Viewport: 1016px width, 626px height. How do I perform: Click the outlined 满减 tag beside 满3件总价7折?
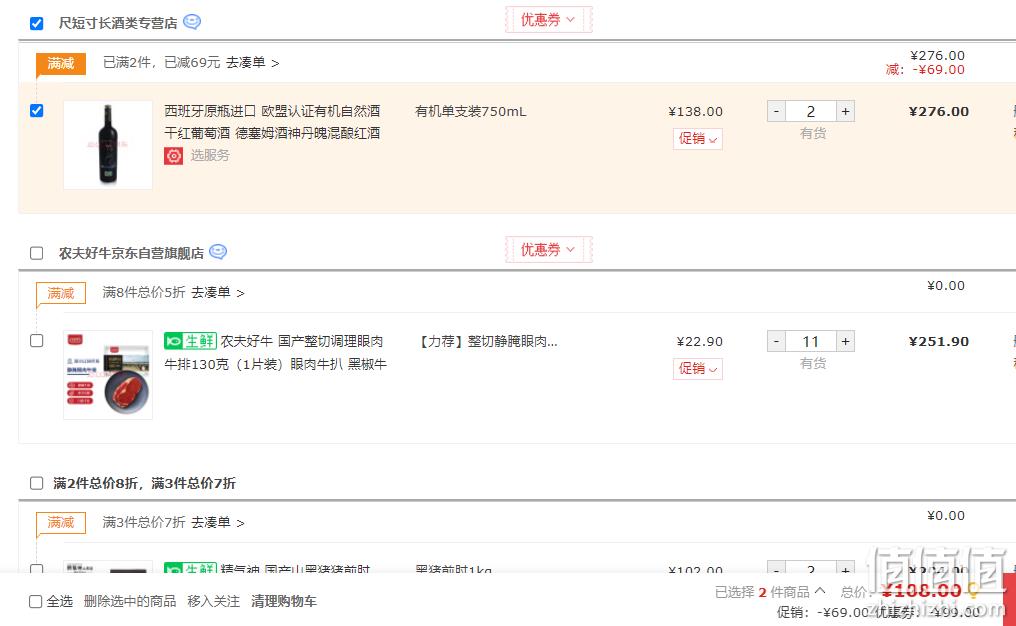(x=60, y=523)
